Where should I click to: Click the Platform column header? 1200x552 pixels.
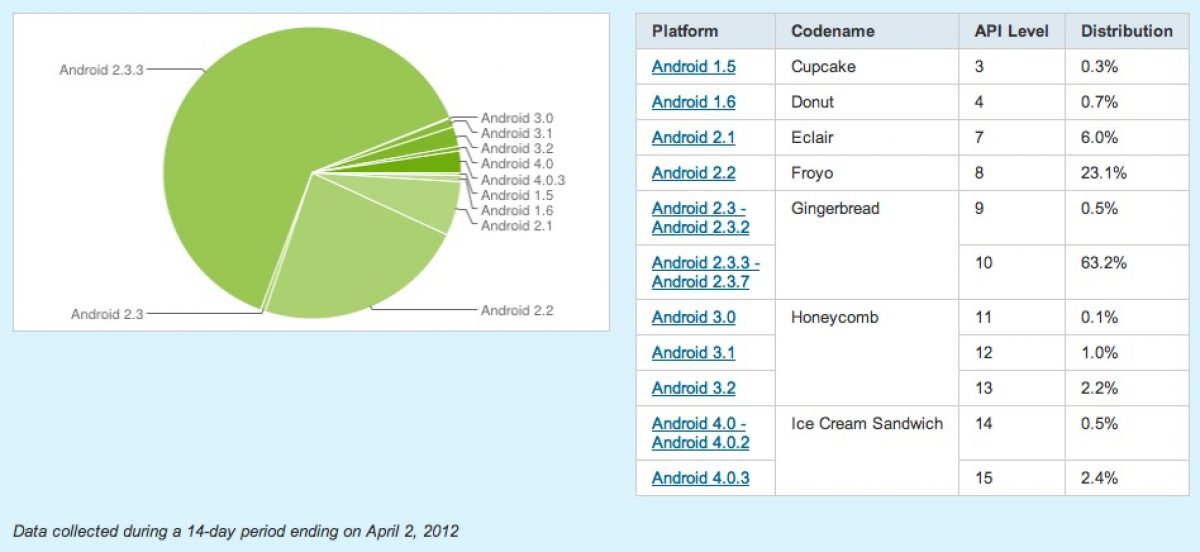[685, 31]
